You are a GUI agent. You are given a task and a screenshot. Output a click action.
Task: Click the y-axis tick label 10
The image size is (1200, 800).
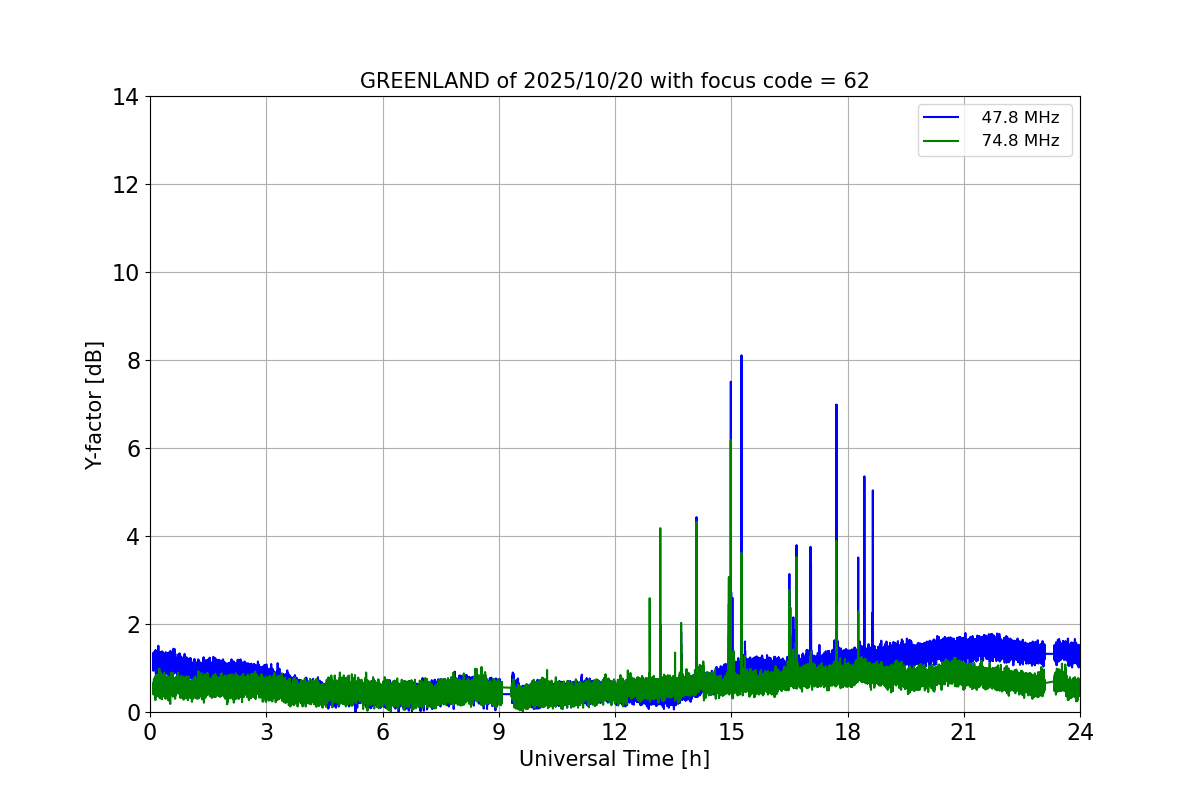click(x=126, y=273)
